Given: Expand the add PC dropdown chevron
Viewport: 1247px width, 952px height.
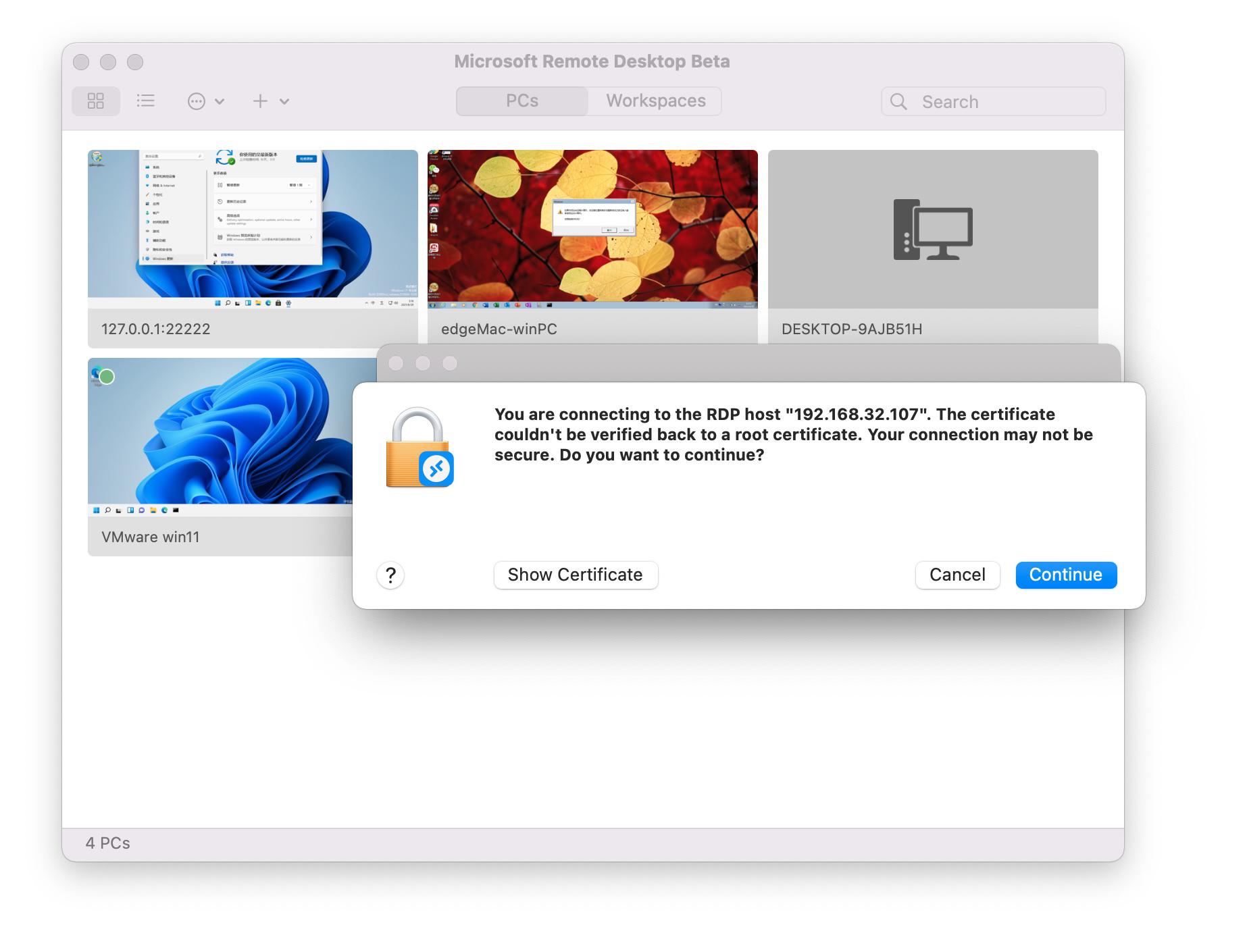Looking at the screenshot, I should pos(284,102).
